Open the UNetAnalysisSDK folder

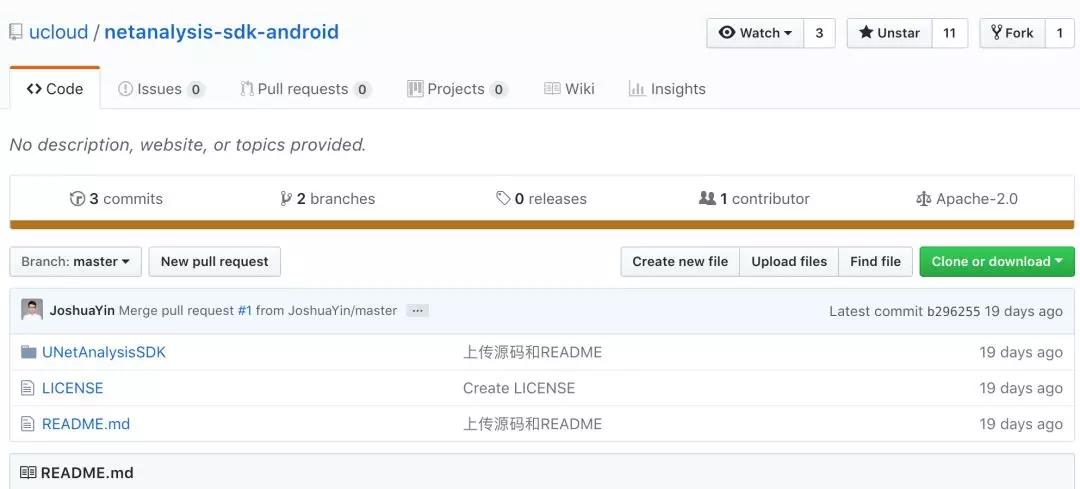104,352
